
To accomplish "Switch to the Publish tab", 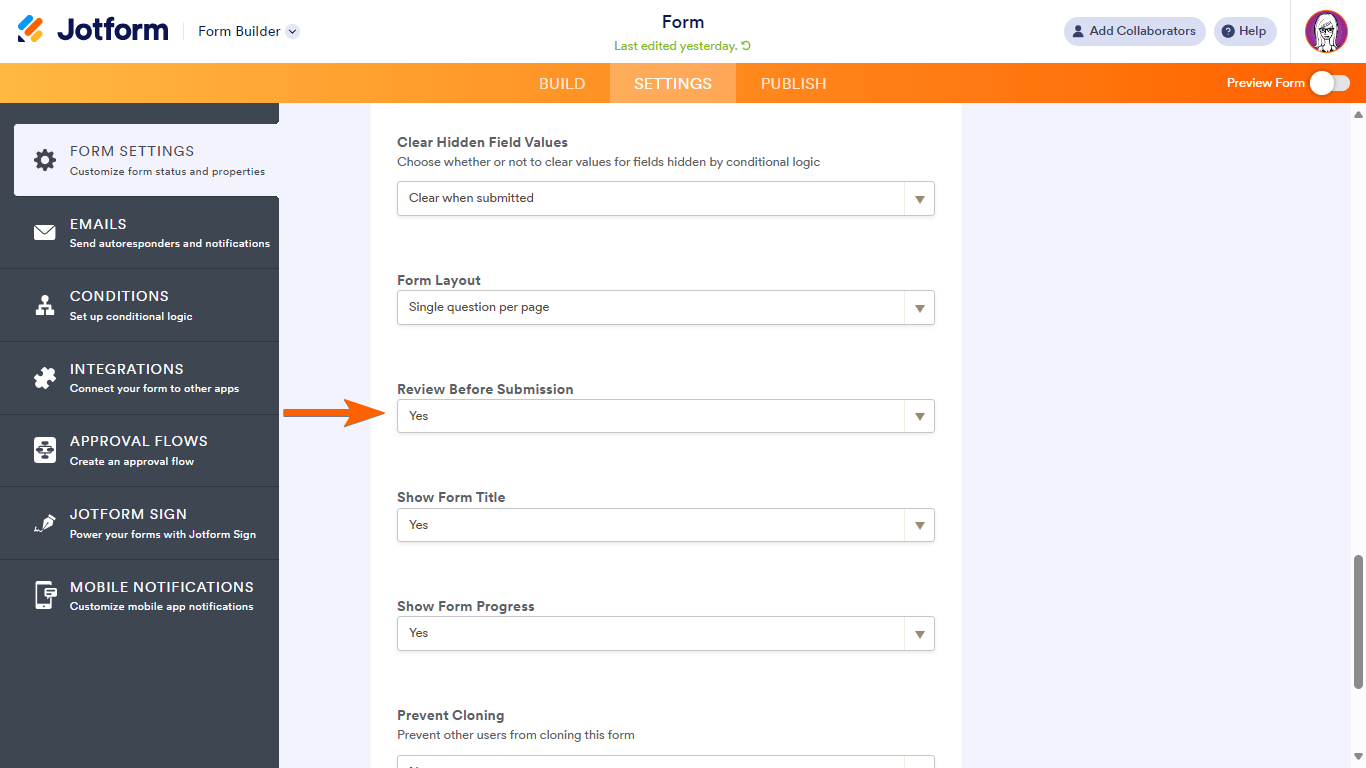I will [x=793, y=84].
